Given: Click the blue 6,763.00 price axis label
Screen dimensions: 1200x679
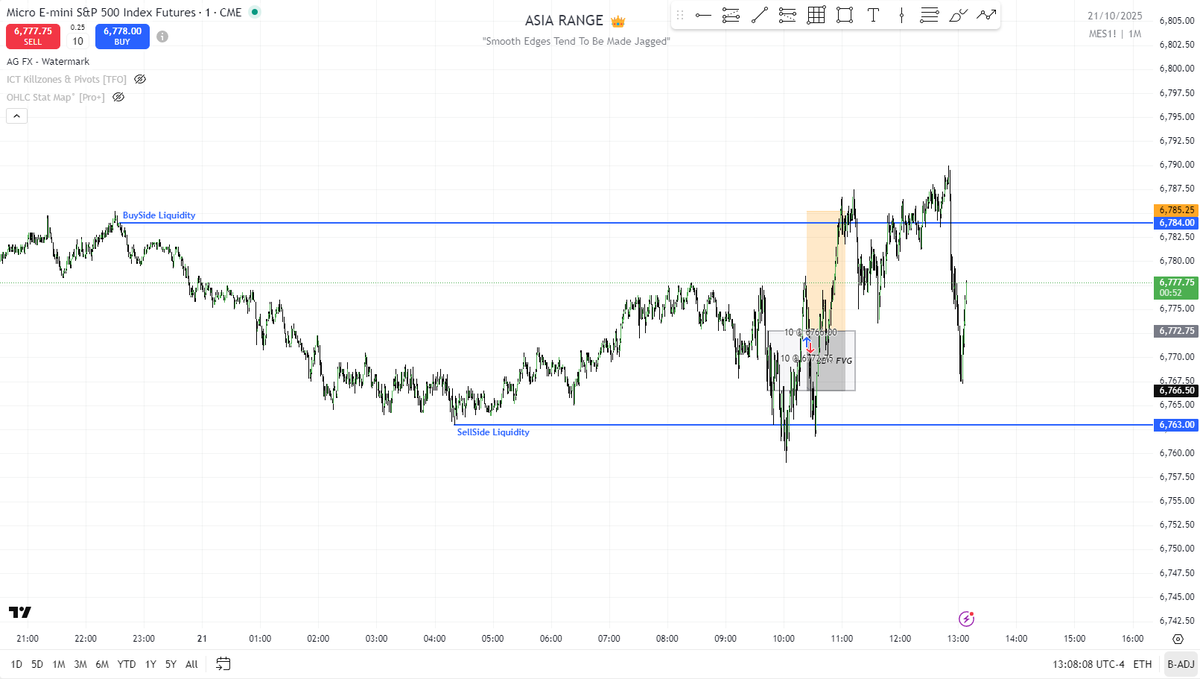Looking at the screenshot, I should click(1176, 425).
